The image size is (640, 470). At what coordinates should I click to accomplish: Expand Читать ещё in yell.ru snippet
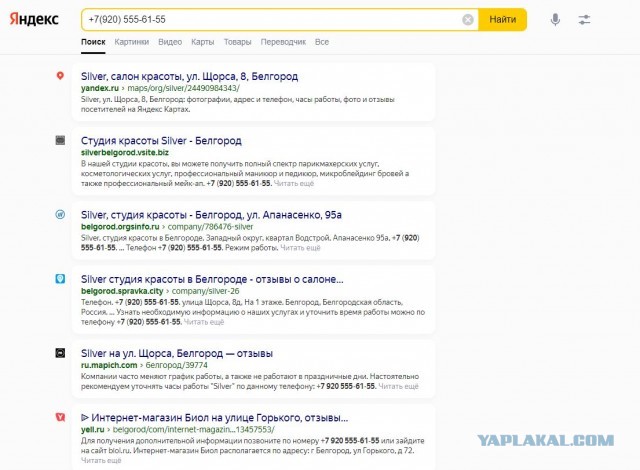pyautogui.click(x=101, y=461)
